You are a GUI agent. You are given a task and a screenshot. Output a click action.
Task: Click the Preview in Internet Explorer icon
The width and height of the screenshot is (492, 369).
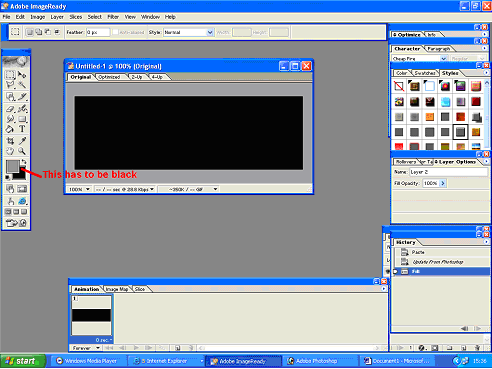pyautogui.click(x=22, y=201)
